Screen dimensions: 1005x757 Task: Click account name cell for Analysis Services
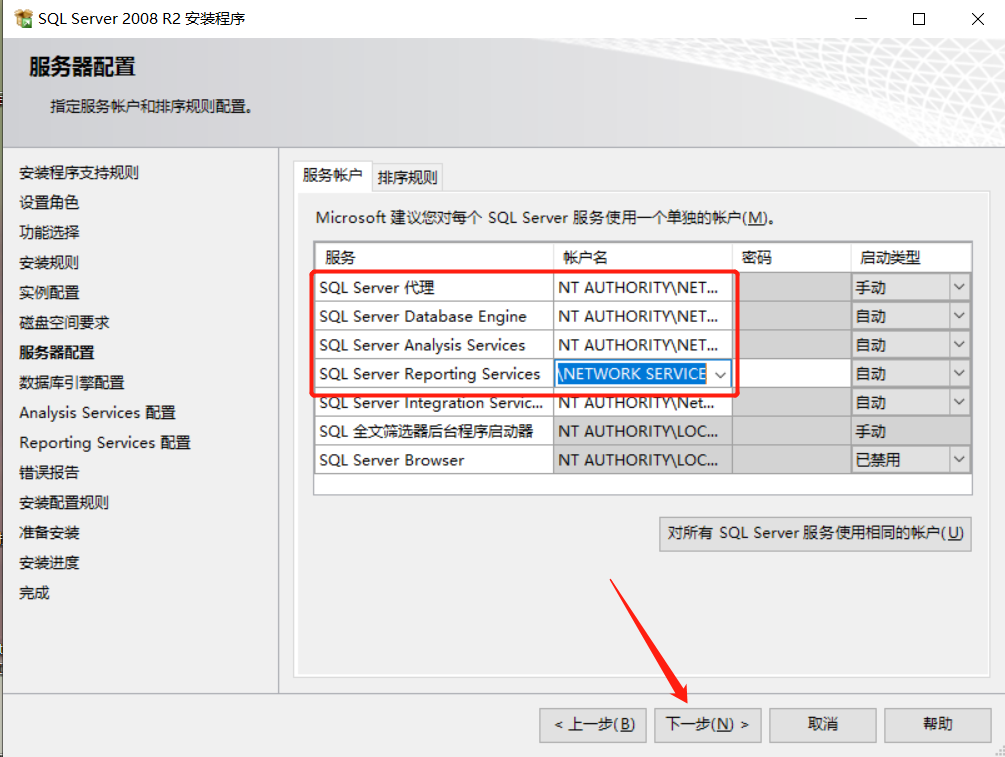[643, 345]
